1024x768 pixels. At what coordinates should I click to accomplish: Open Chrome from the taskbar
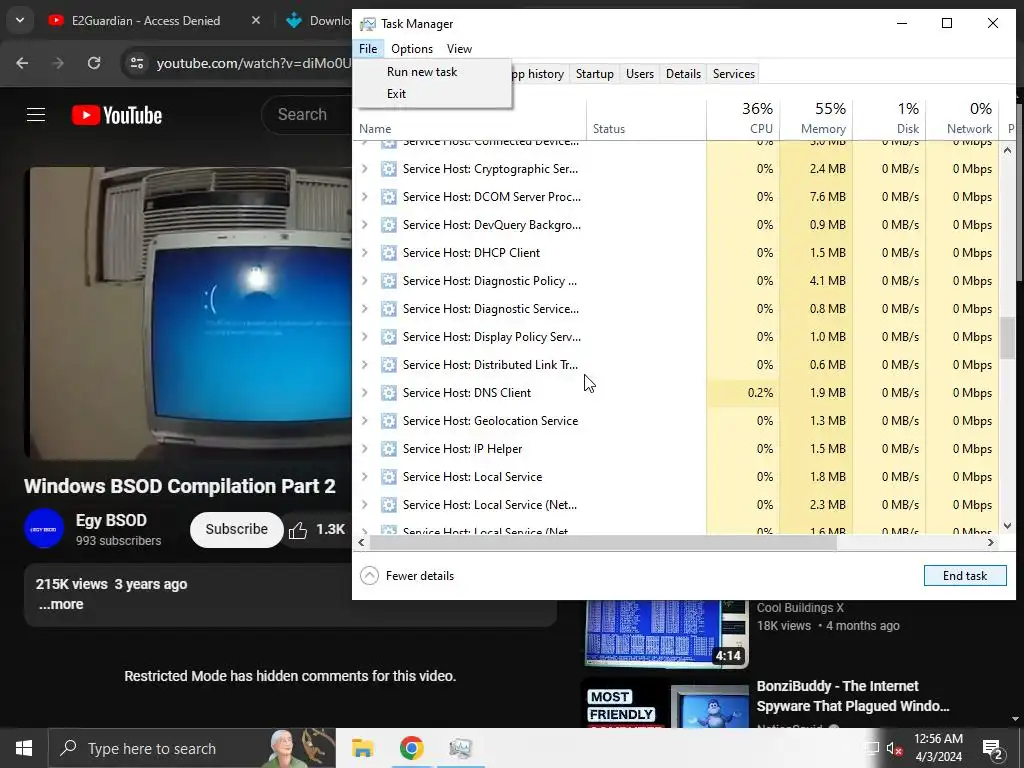411,748
